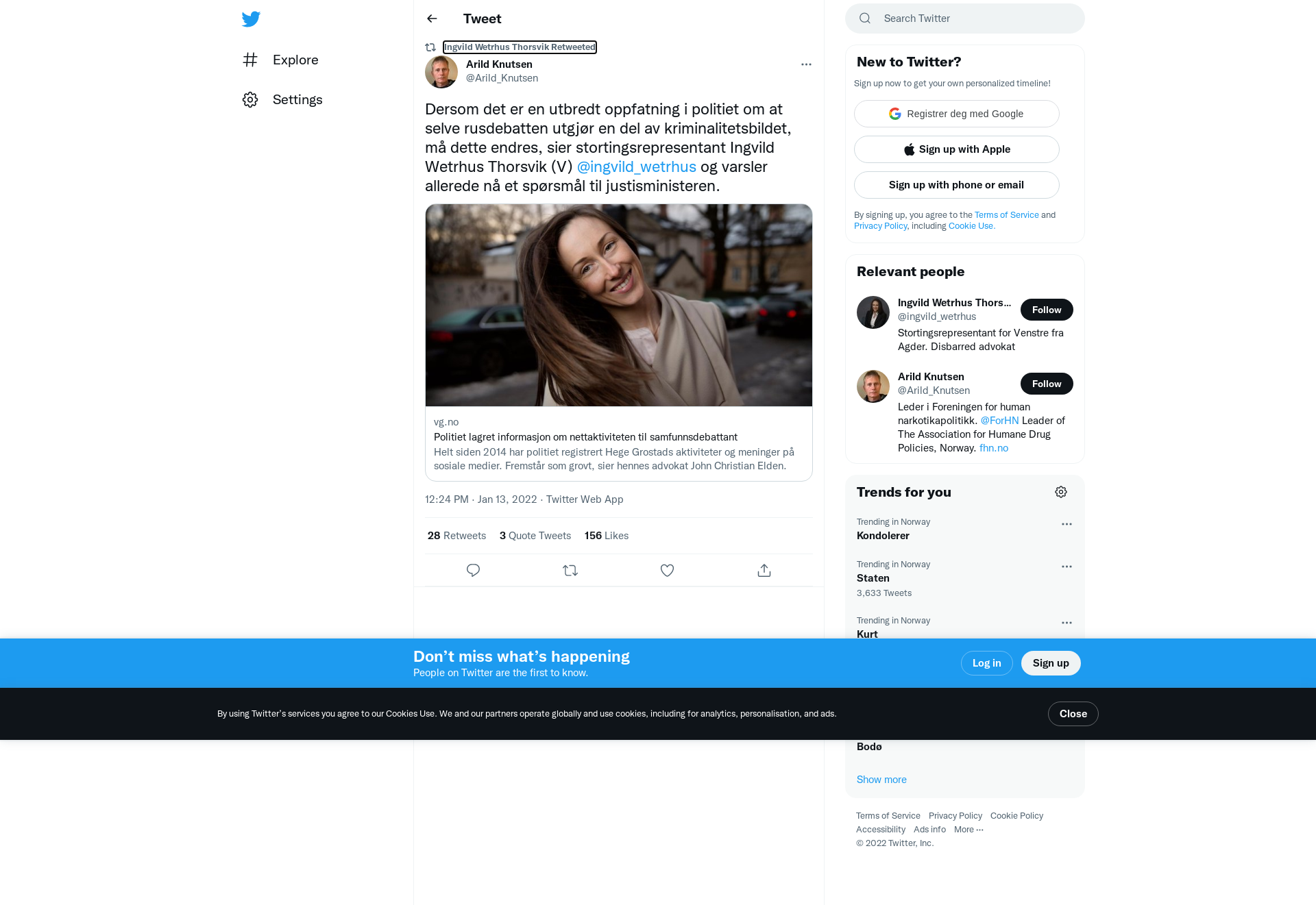Open the @ingvild_wetrhus mention link
Viewport: 1316px width, 905px height.
point(636,166)
